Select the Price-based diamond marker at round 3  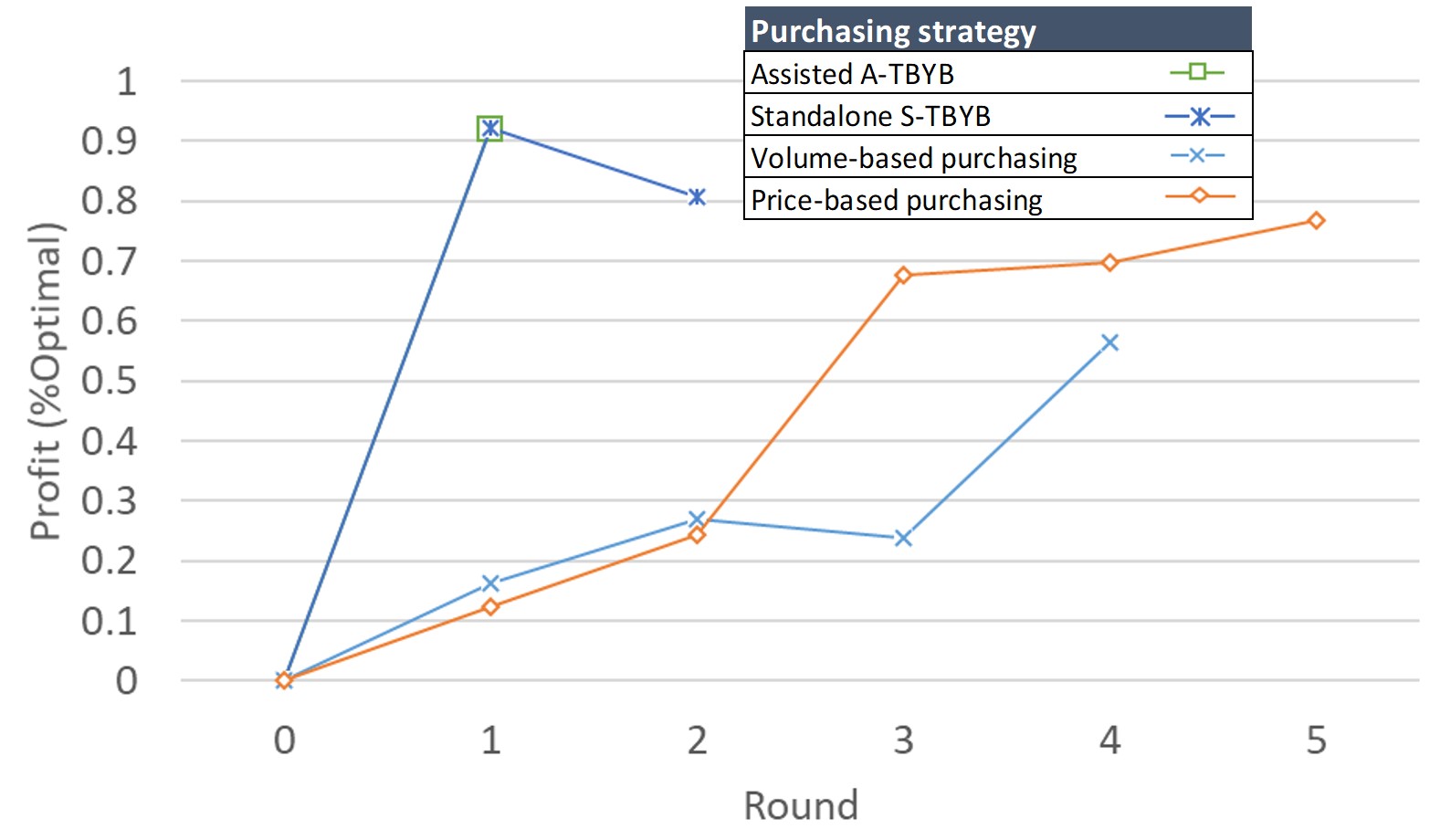[903, 275]
